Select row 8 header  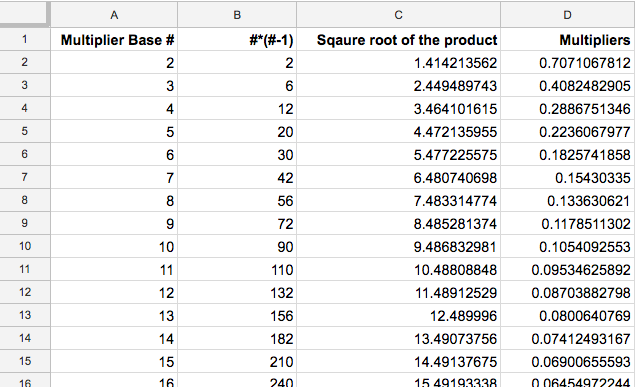(25, 200)
